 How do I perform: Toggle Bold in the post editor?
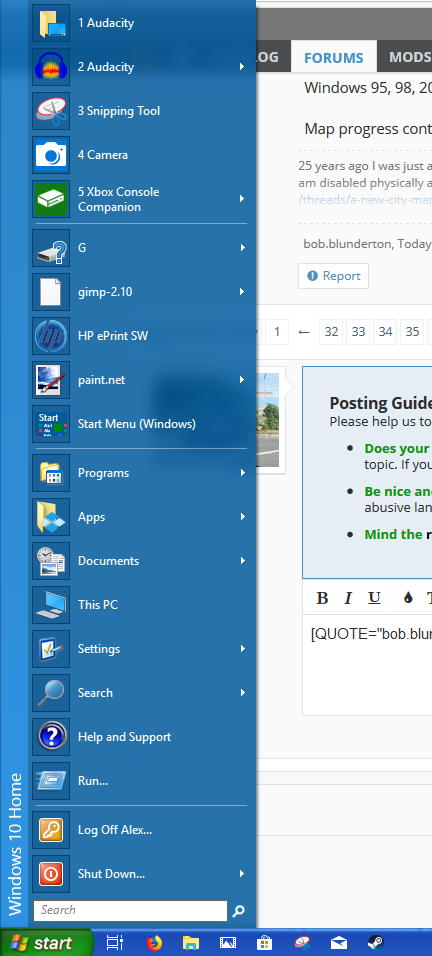tap(322, 598)
